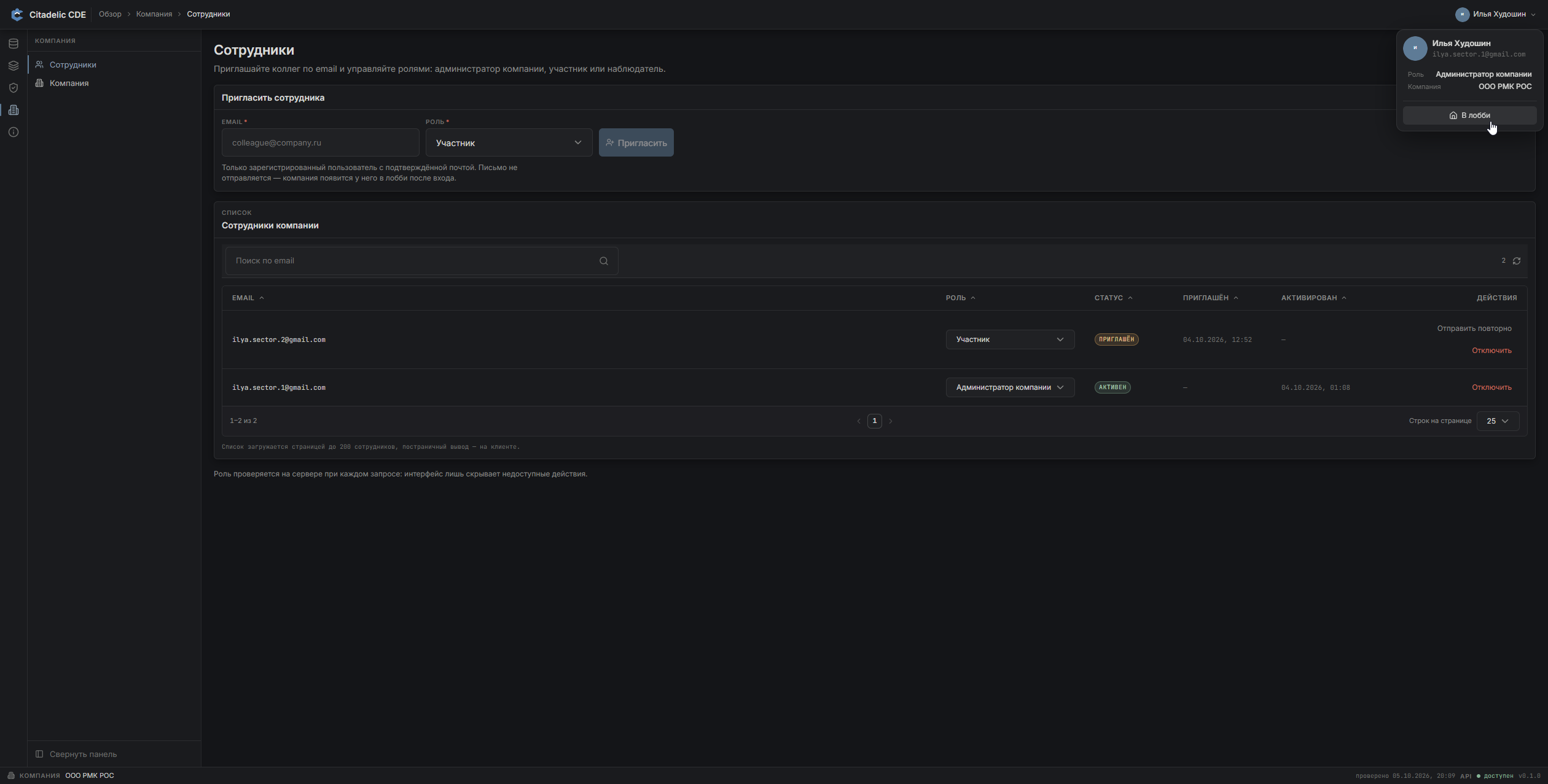
Task: Change role dropdown for ilya.sector.1@gmail.com
Action: coord(1010,387)
